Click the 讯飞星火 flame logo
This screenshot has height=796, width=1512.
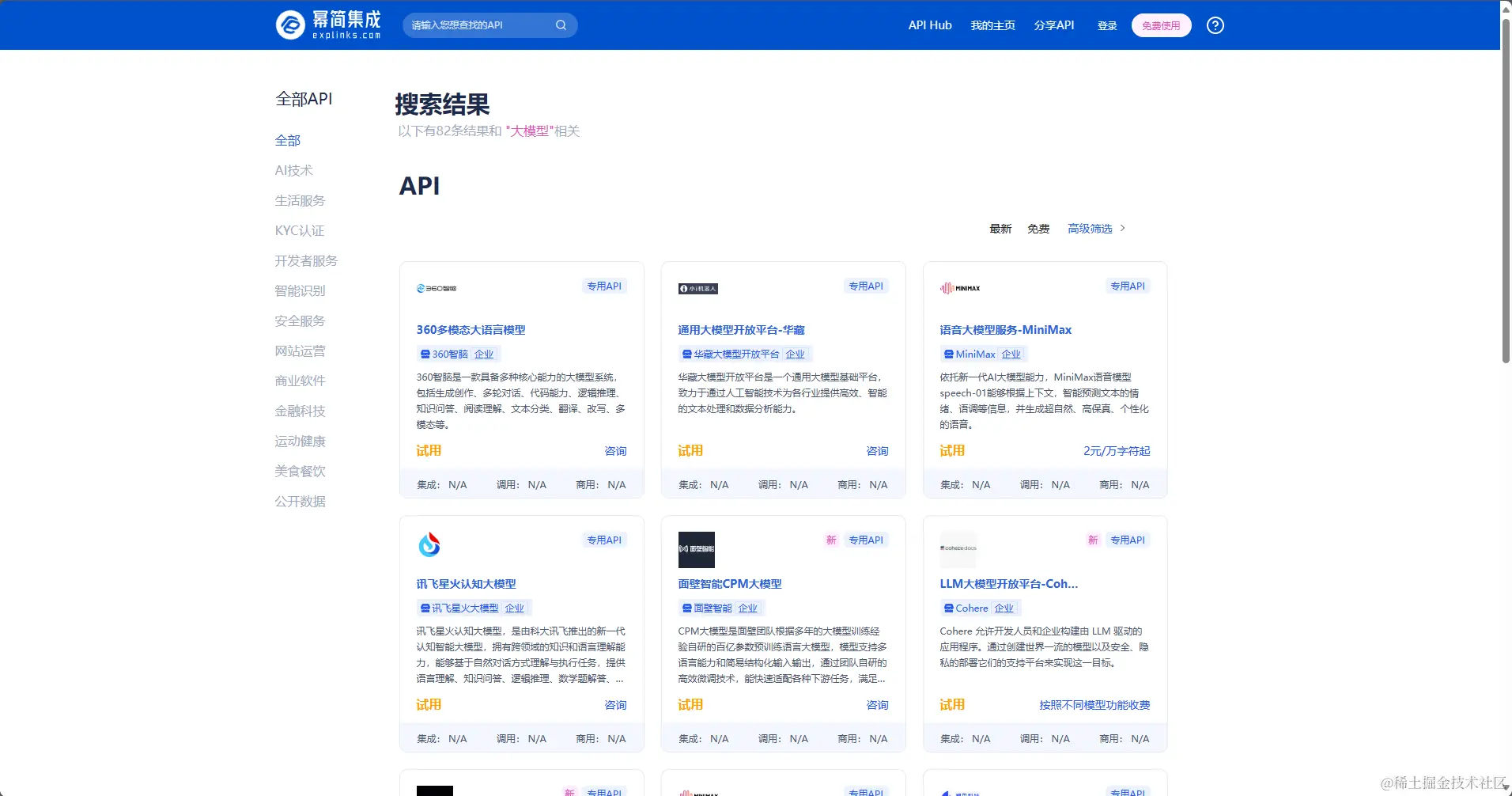pyautogui.click(x=429, y=544)
